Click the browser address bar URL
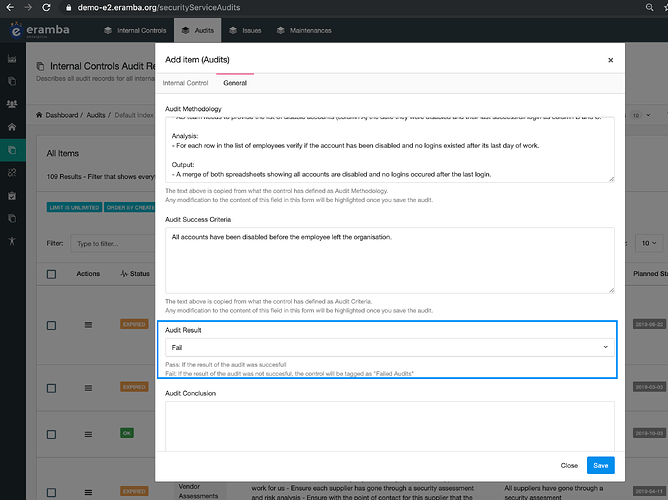Viewport: 668px width, 500px height. pyautogui.click(x=158, y=8)
